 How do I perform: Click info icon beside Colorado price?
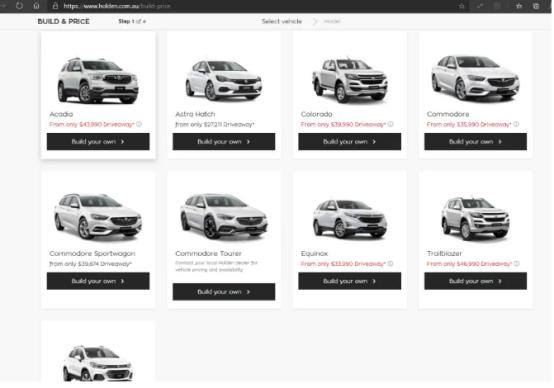390,124
